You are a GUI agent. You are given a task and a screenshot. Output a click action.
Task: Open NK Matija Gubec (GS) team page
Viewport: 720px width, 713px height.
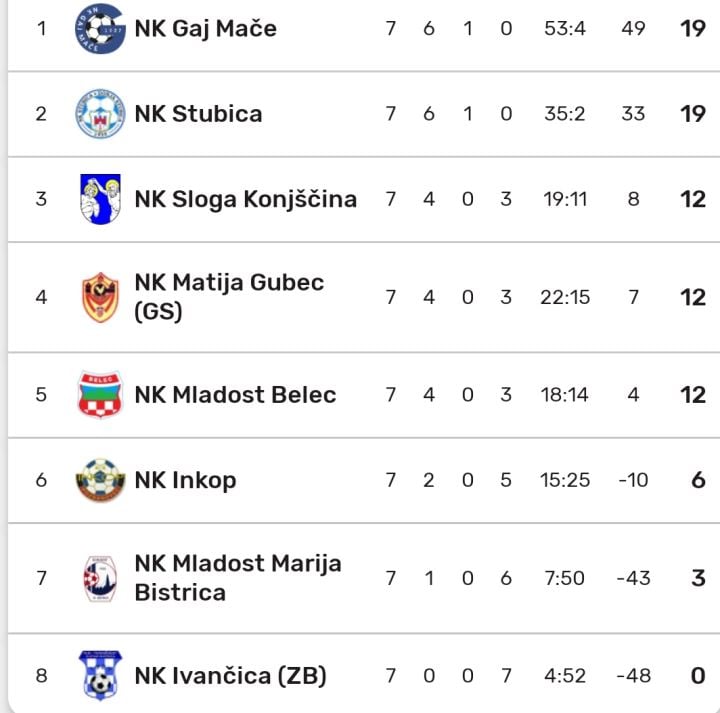(x=229, y=297)
